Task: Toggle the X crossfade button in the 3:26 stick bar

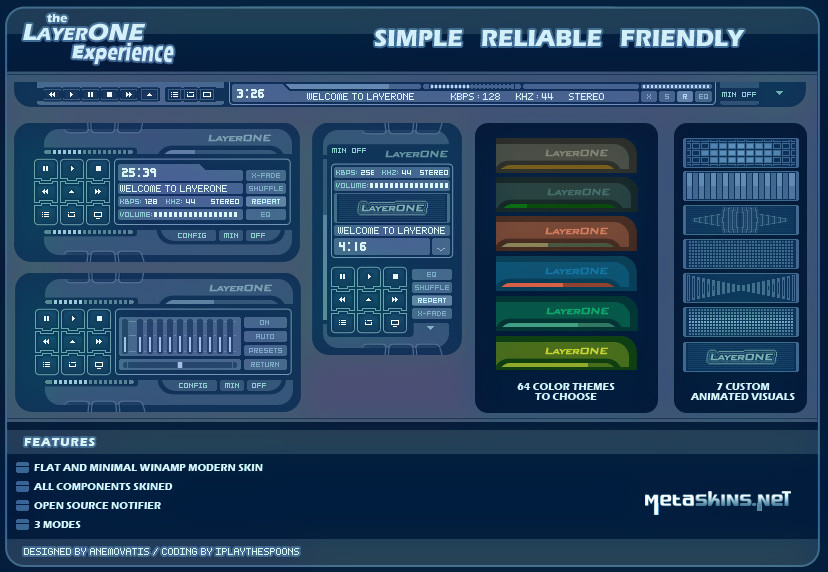Action: [x=649, y=97]
